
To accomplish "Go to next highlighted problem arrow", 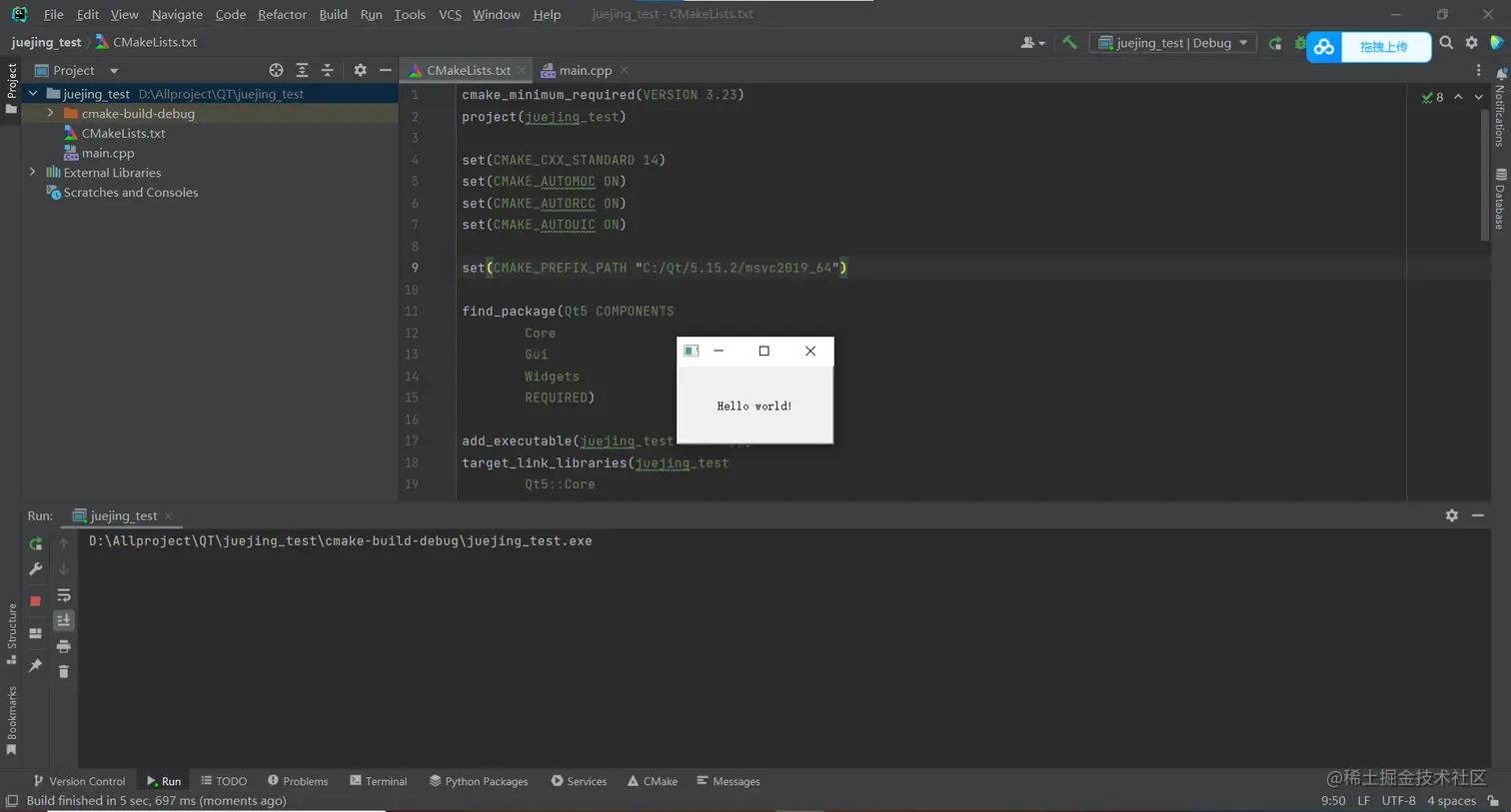I will click(x=1479, y=97).
